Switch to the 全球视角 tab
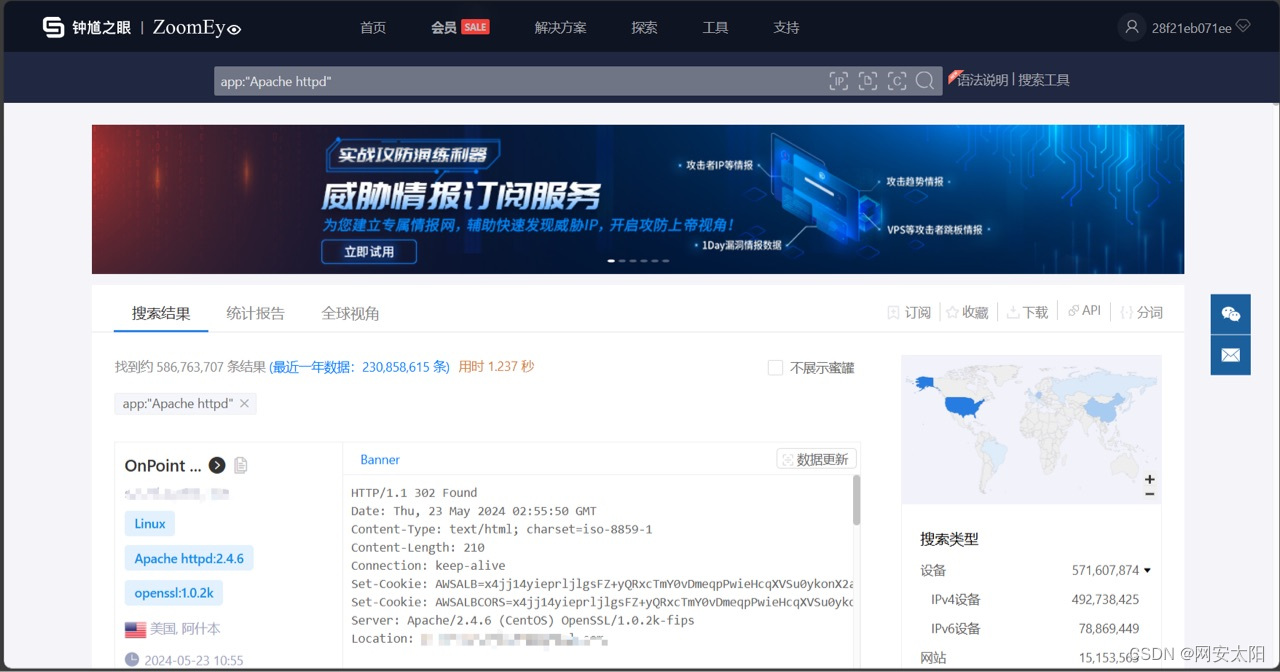Image resolution: width=1280 pixels, height=672 pixels. 350,314
